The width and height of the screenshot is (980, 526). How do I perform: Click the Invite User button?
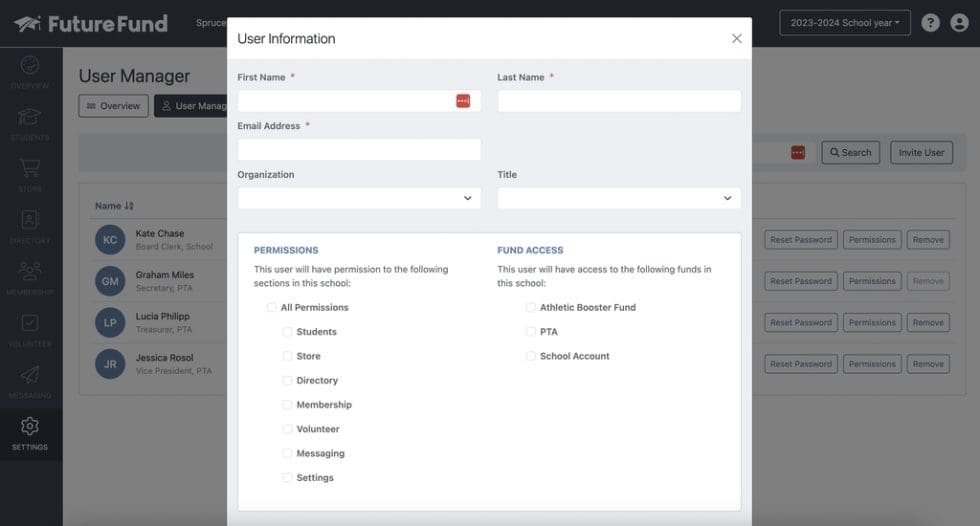921,153
